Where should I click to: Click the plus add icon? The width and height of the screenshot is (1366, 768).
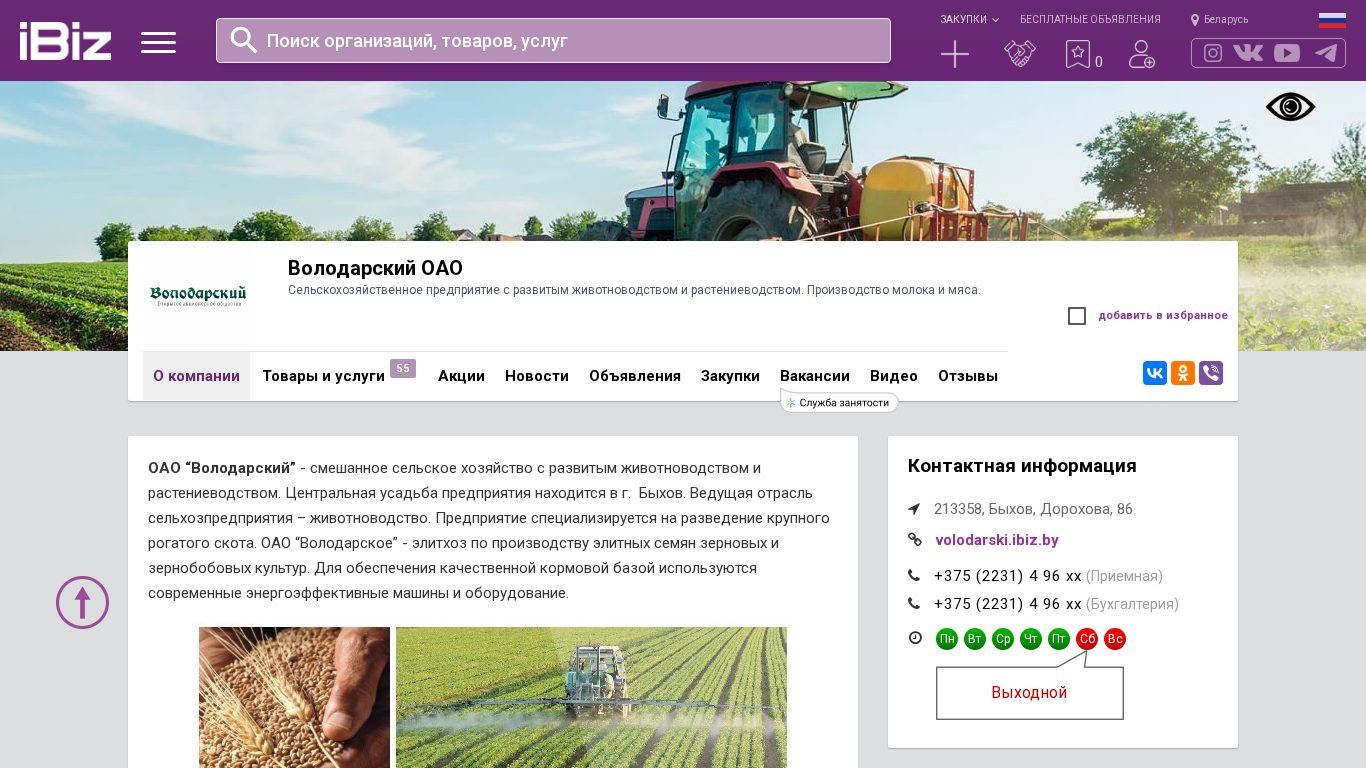click(x=955, y=54)
